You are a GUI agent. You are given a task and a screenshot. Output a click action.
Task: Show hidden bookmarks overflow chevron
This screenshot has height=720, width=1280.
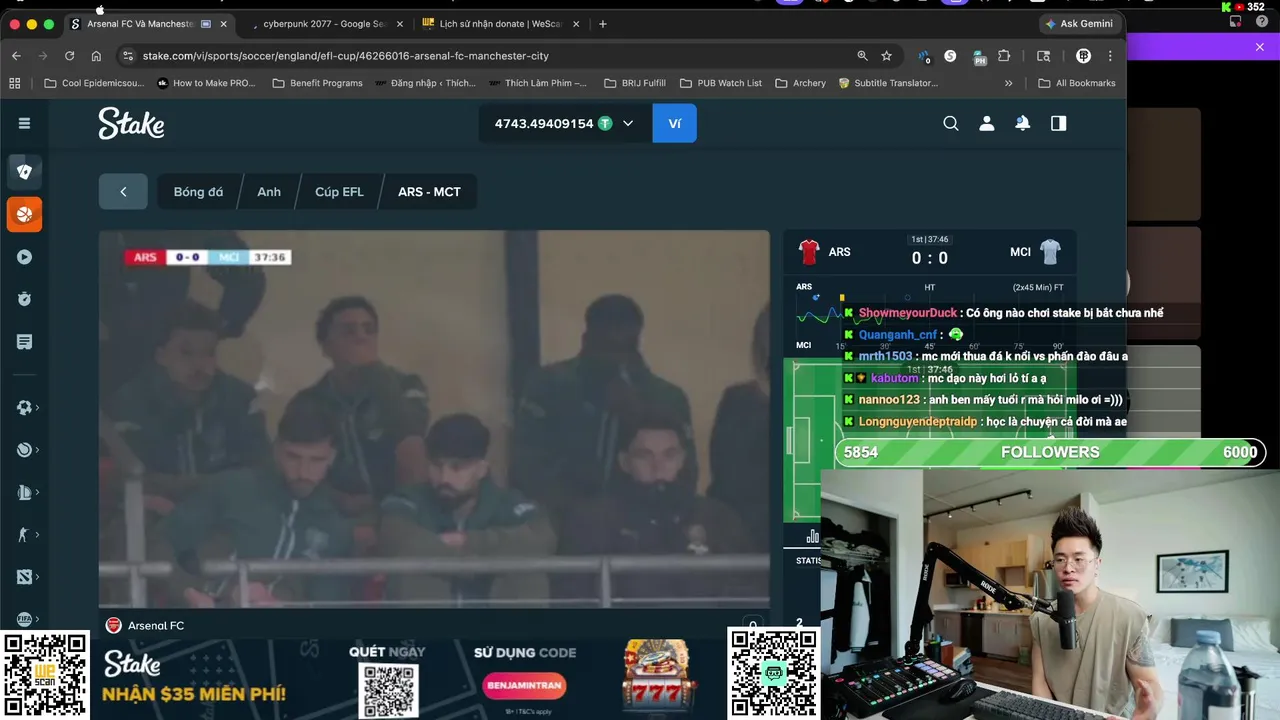click(x=1008, y=83)
